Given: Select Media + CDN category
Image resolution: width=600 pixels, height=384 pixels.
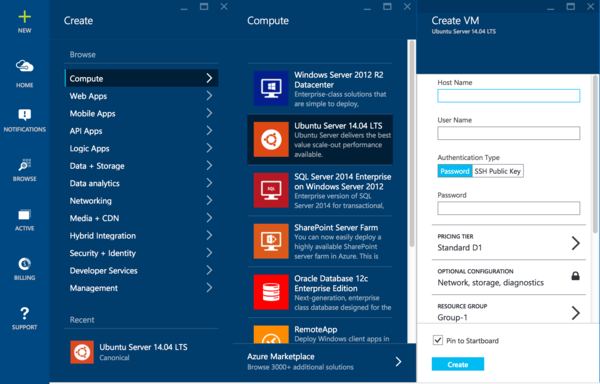Looking at the screenshot, I should [x=141, y=218].
